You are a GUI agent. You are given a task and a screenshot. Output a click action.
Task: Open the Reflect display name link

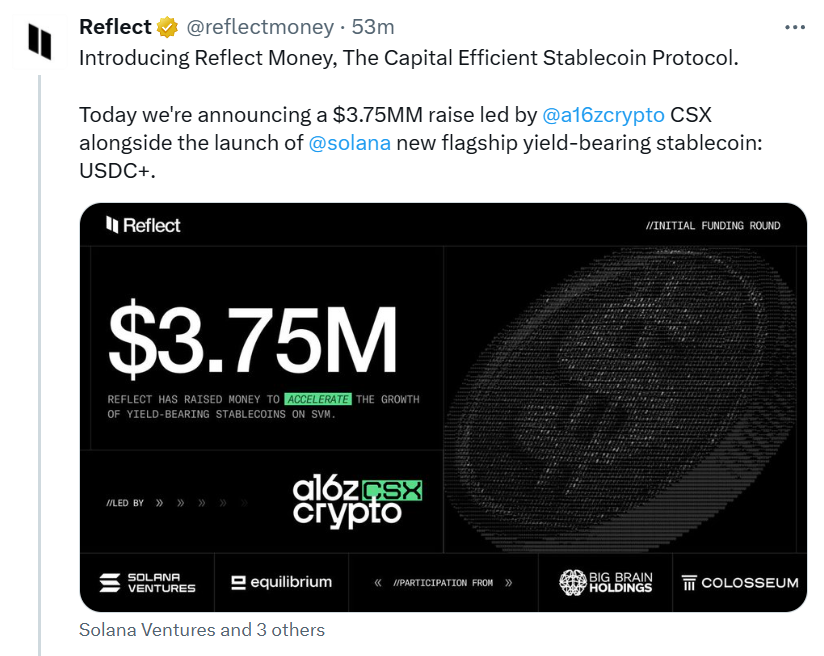tap(115, 27)
